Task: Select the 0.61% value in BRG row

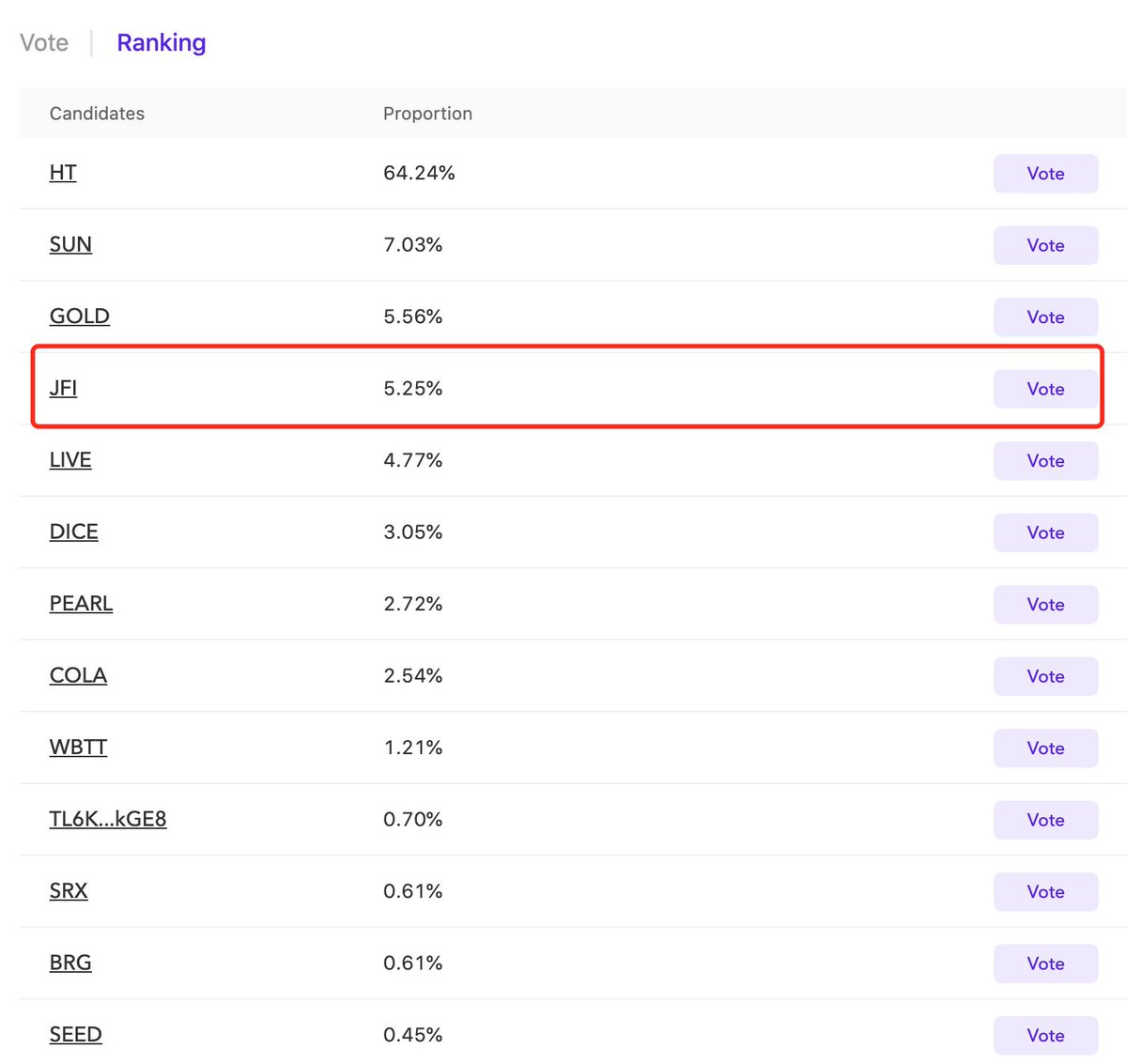Action: click(413, 963)
